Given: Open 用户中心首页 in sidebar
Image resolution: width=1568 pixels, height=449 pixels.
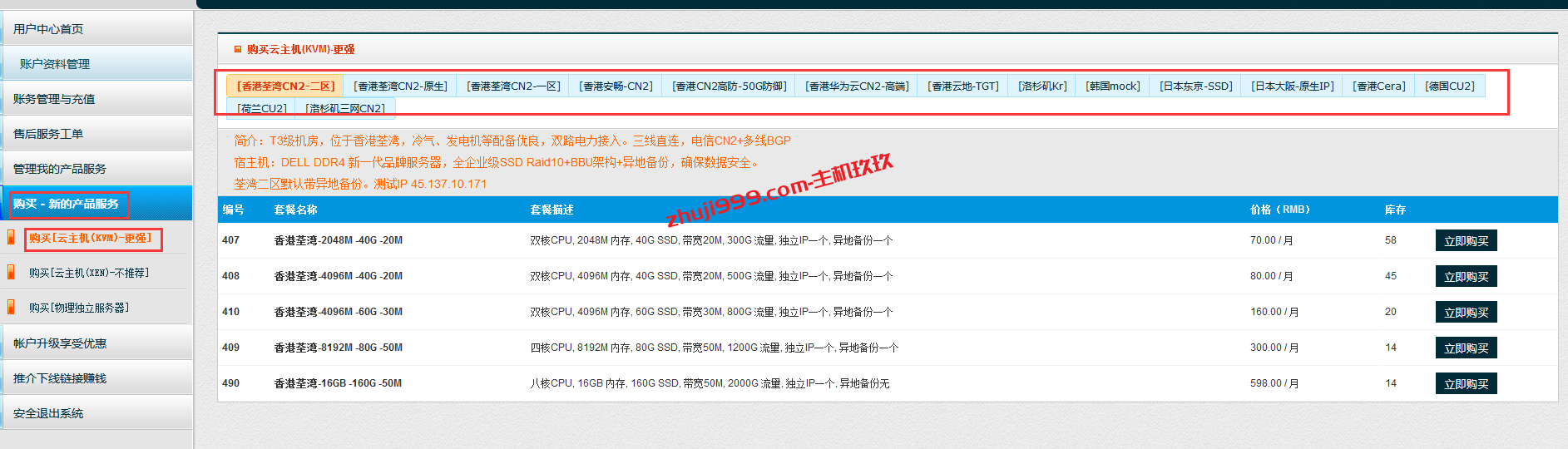Looking at the screenshot, I should tap(96, 28).
